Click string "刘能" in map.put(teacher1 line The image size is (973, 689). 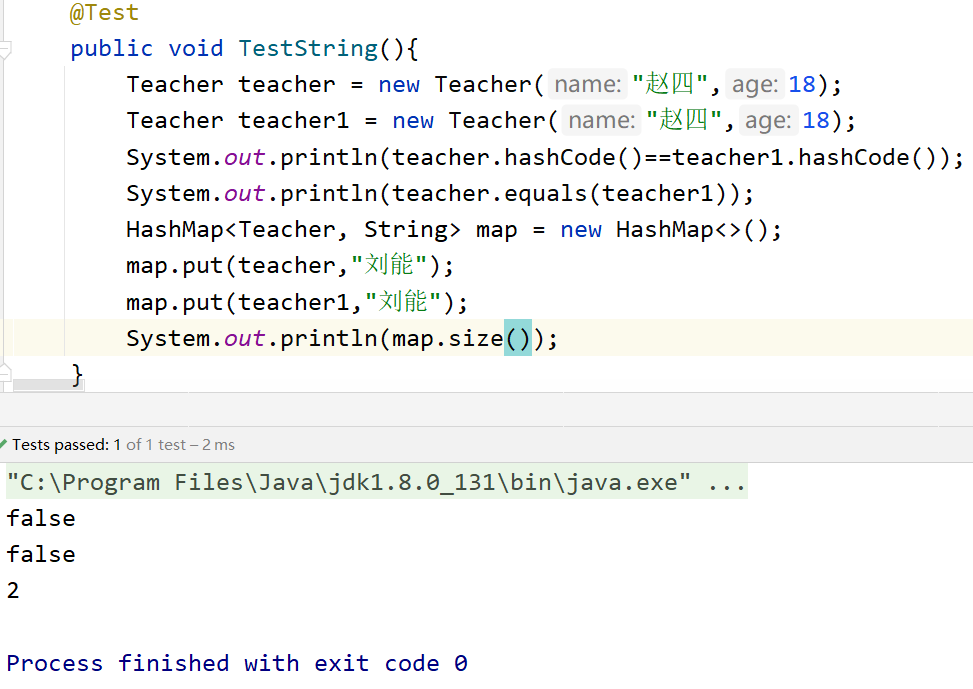click(x=403, y=302)
